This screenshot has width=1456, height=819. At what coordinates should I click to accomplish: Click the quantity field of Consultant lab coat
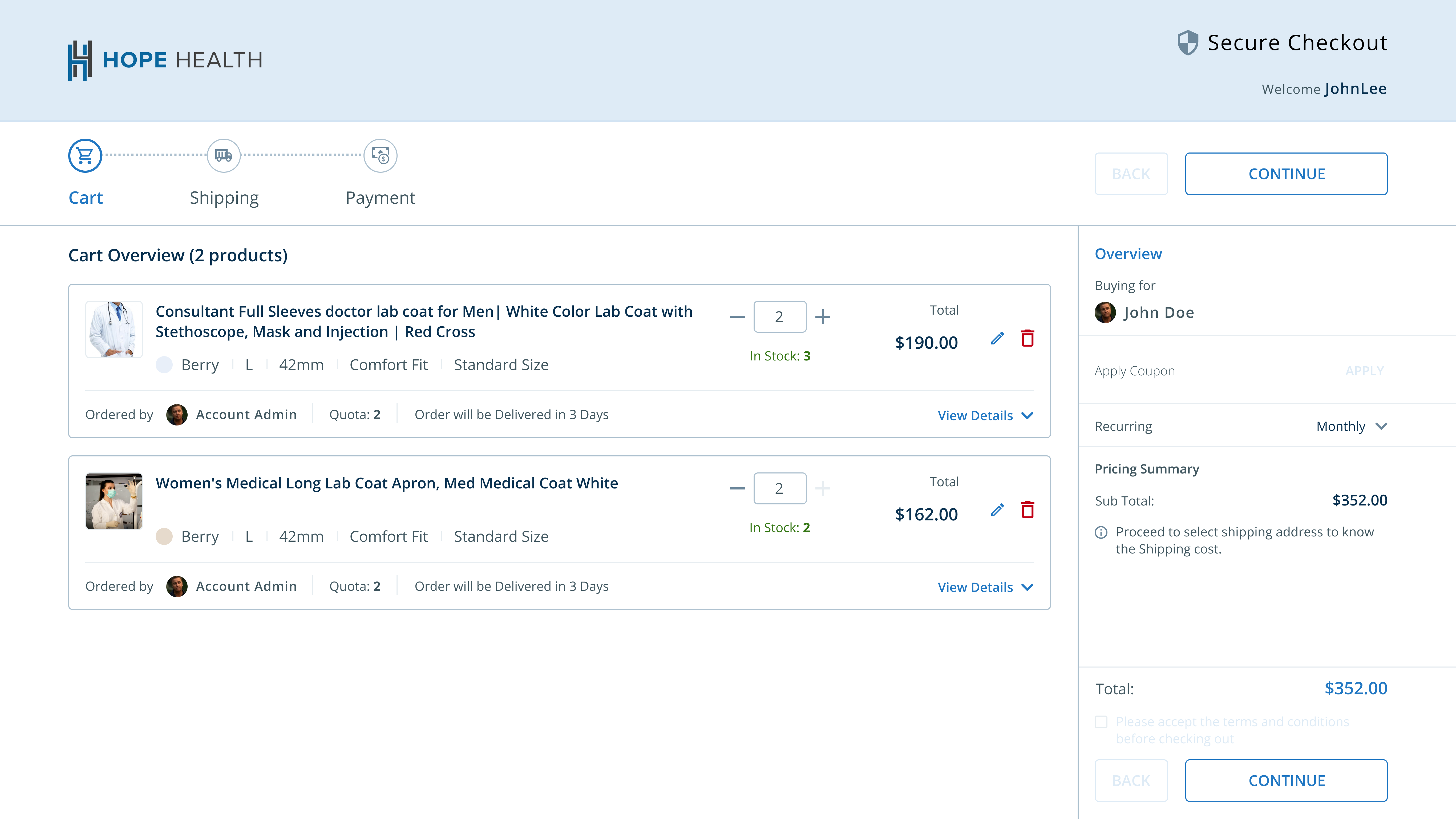[x=780, y=317]
